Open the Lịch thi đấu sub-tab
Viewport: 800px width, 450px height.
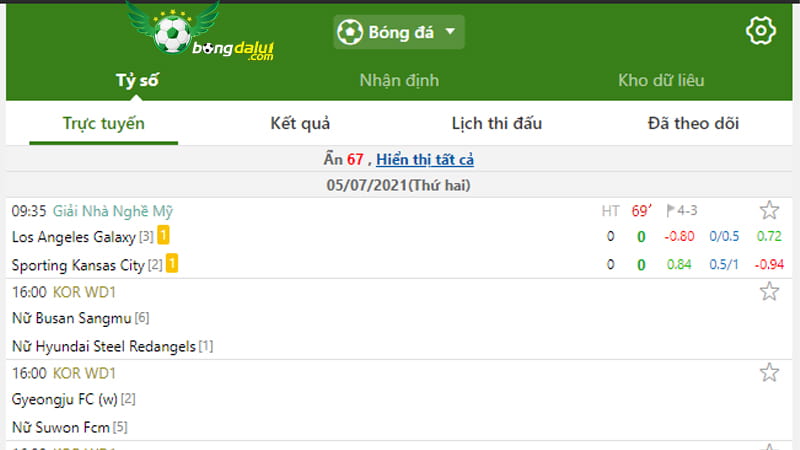496,123
